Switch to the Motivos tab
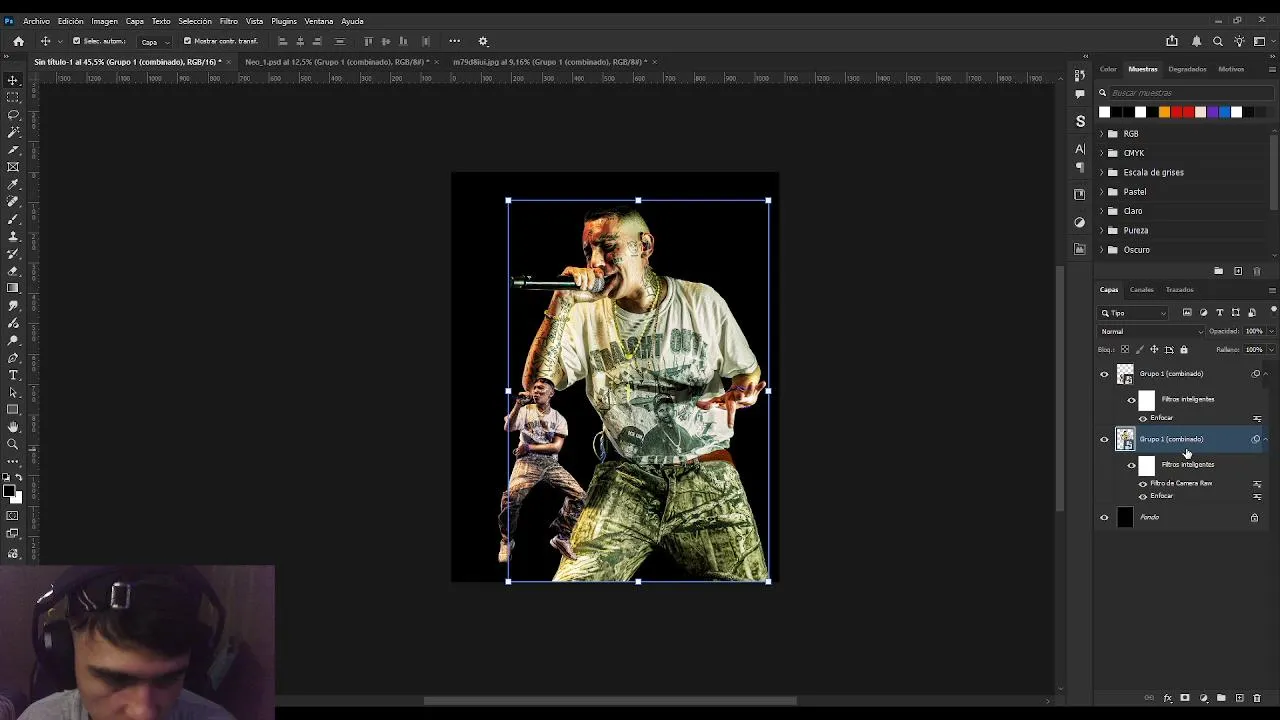The width and height of the screenshot is (1280, 720). click(1231, 69)
